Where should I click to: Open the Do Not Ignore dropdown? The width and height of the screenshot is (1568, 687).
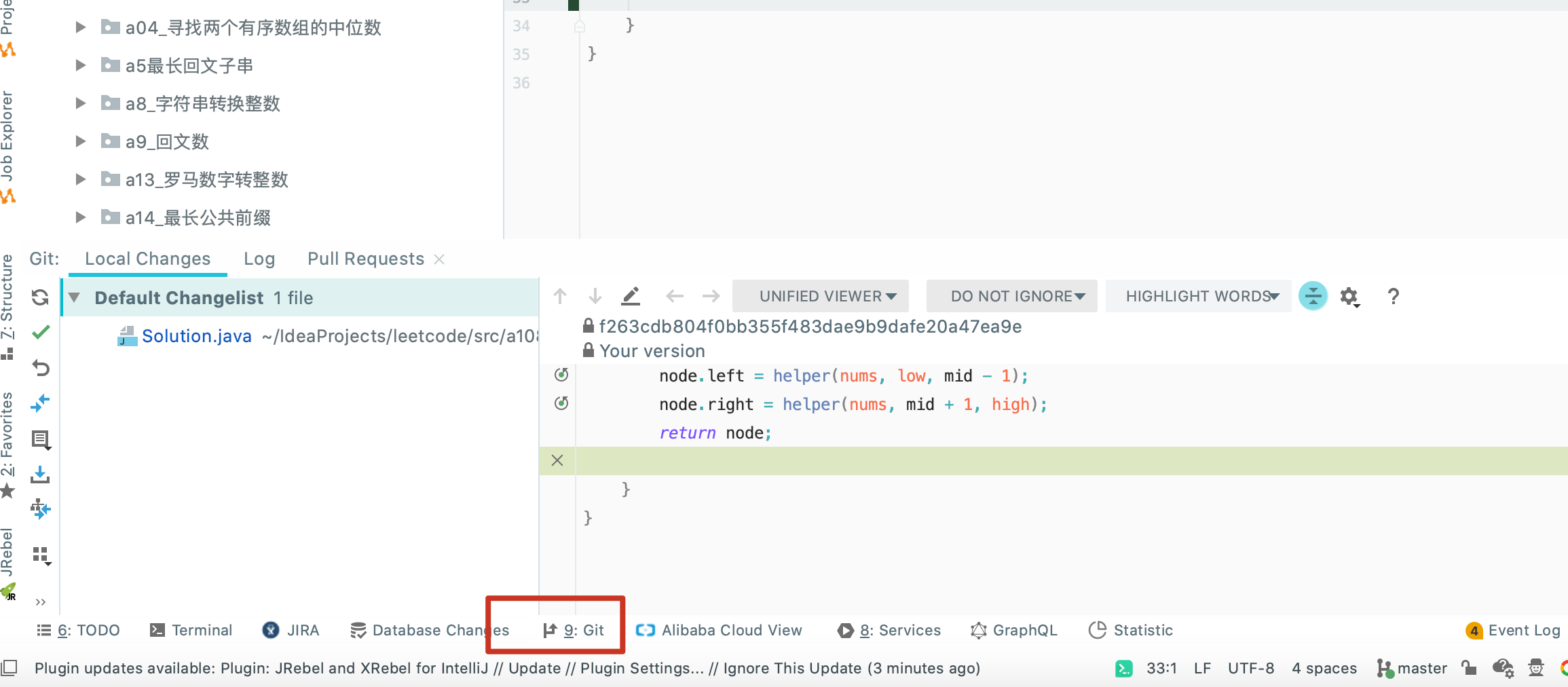coord(1011,296)
